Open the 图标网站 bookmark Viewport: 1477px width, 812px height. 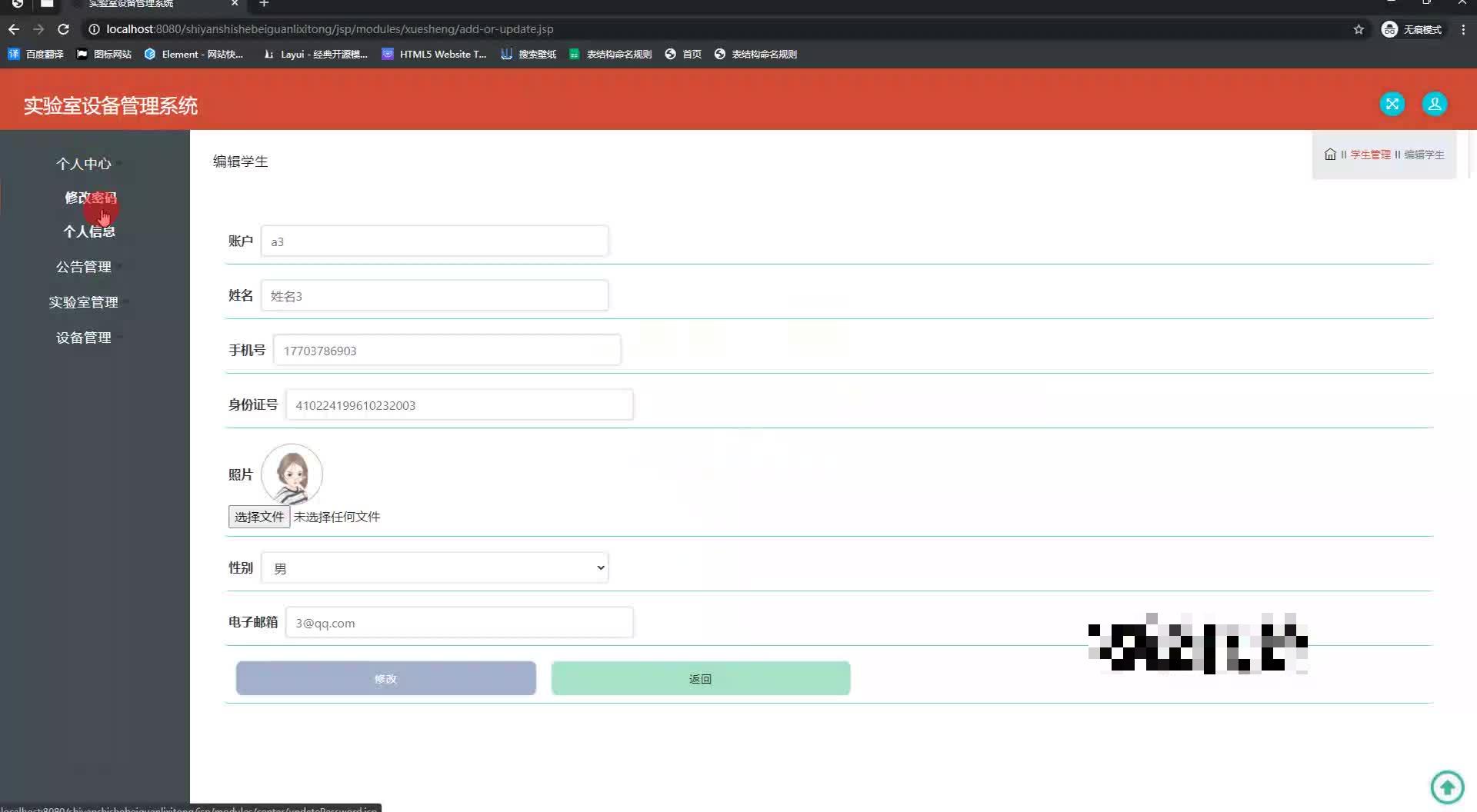pos(104,54)
